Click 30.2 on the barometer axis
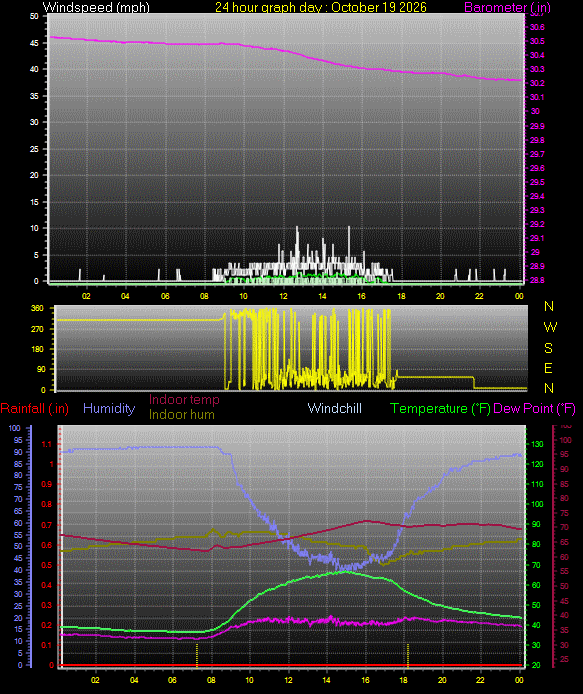The width and height of the screenshot is (583, 694). (x=537, y=83)
